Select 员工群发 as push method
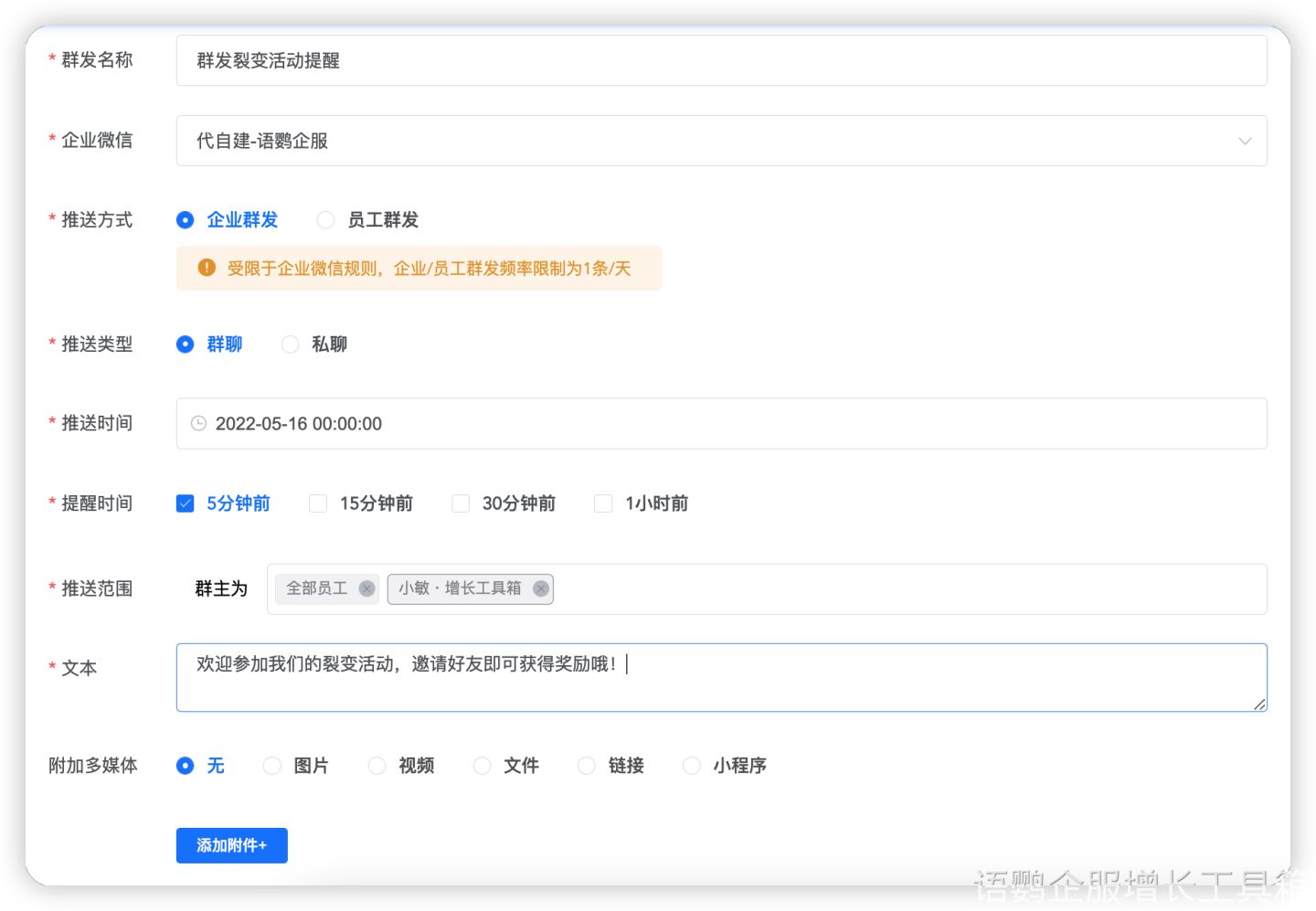 pos(326,219)
